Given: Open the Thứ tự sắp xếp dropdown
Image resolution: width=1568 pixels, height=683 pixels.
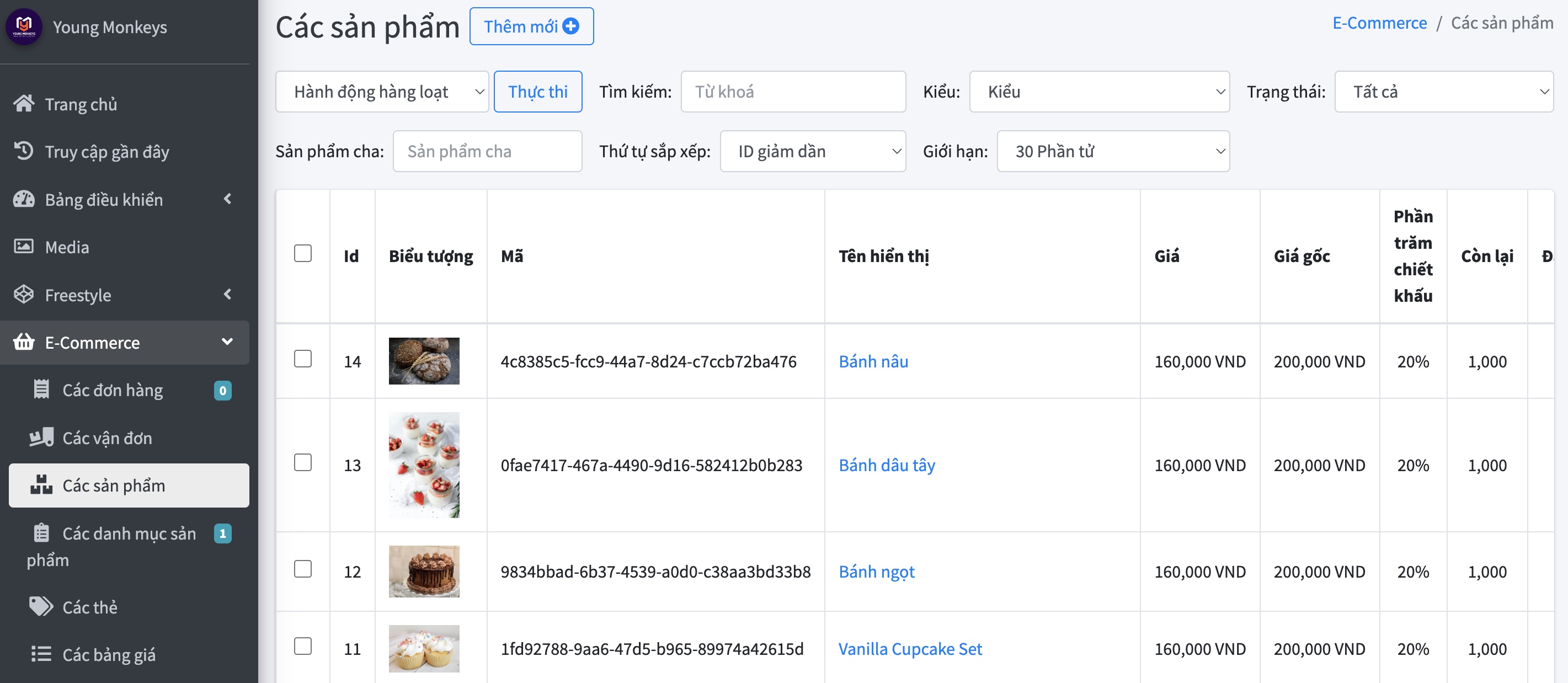Looking at the screenshot, I should point(813,151).
